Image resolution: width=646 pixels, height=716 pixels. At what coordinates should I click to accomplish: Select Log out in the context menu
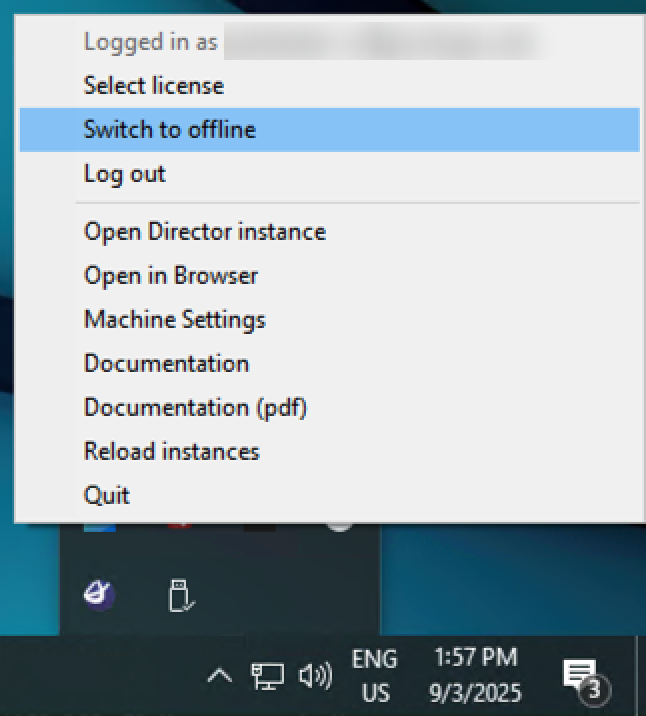125,174
